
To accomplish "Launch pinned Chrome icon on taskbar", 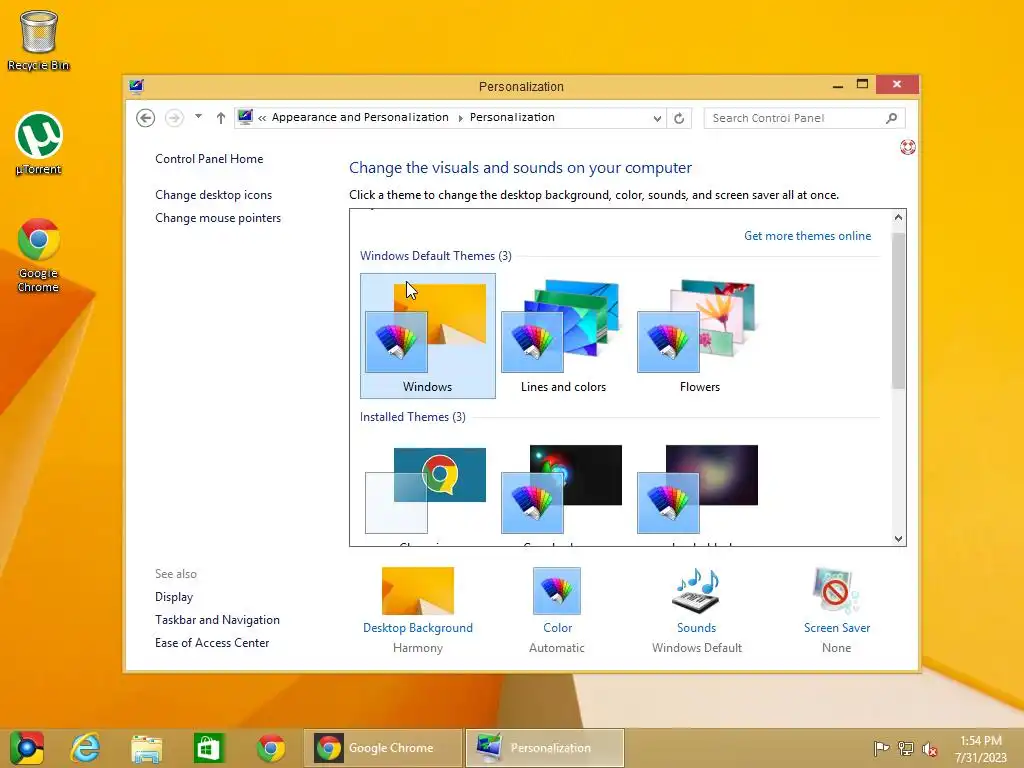I will 270,748.
